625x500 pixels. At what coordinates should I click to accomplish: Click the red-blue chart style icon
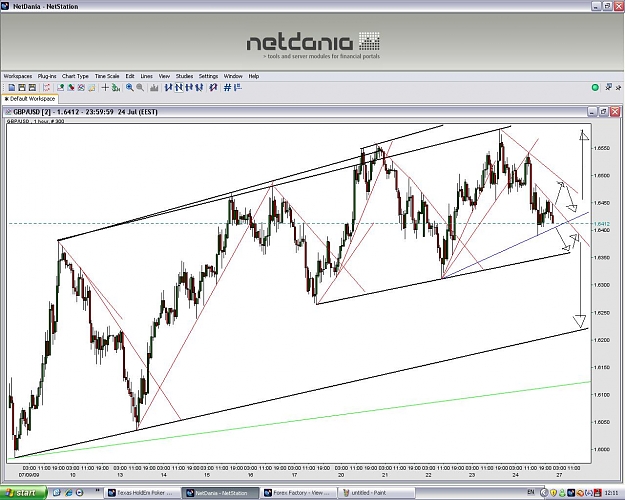(x=213, y=87)
